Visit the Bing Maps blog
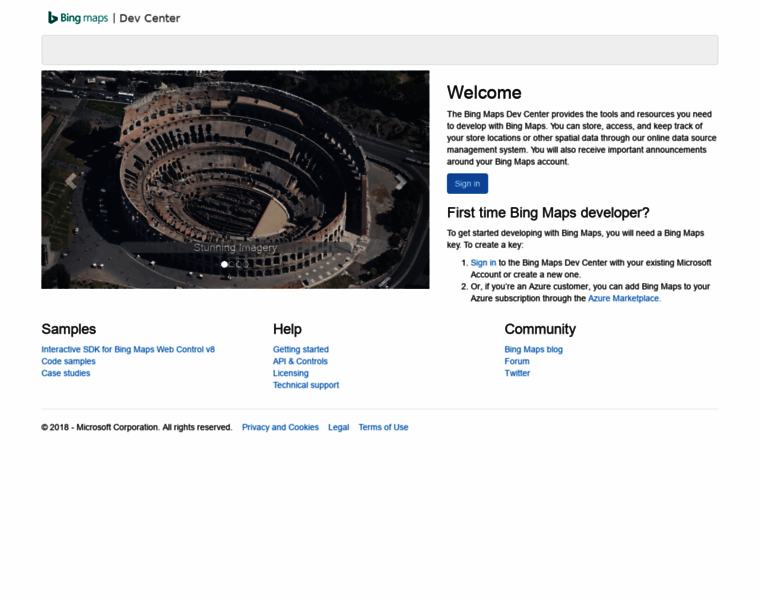 533,350
